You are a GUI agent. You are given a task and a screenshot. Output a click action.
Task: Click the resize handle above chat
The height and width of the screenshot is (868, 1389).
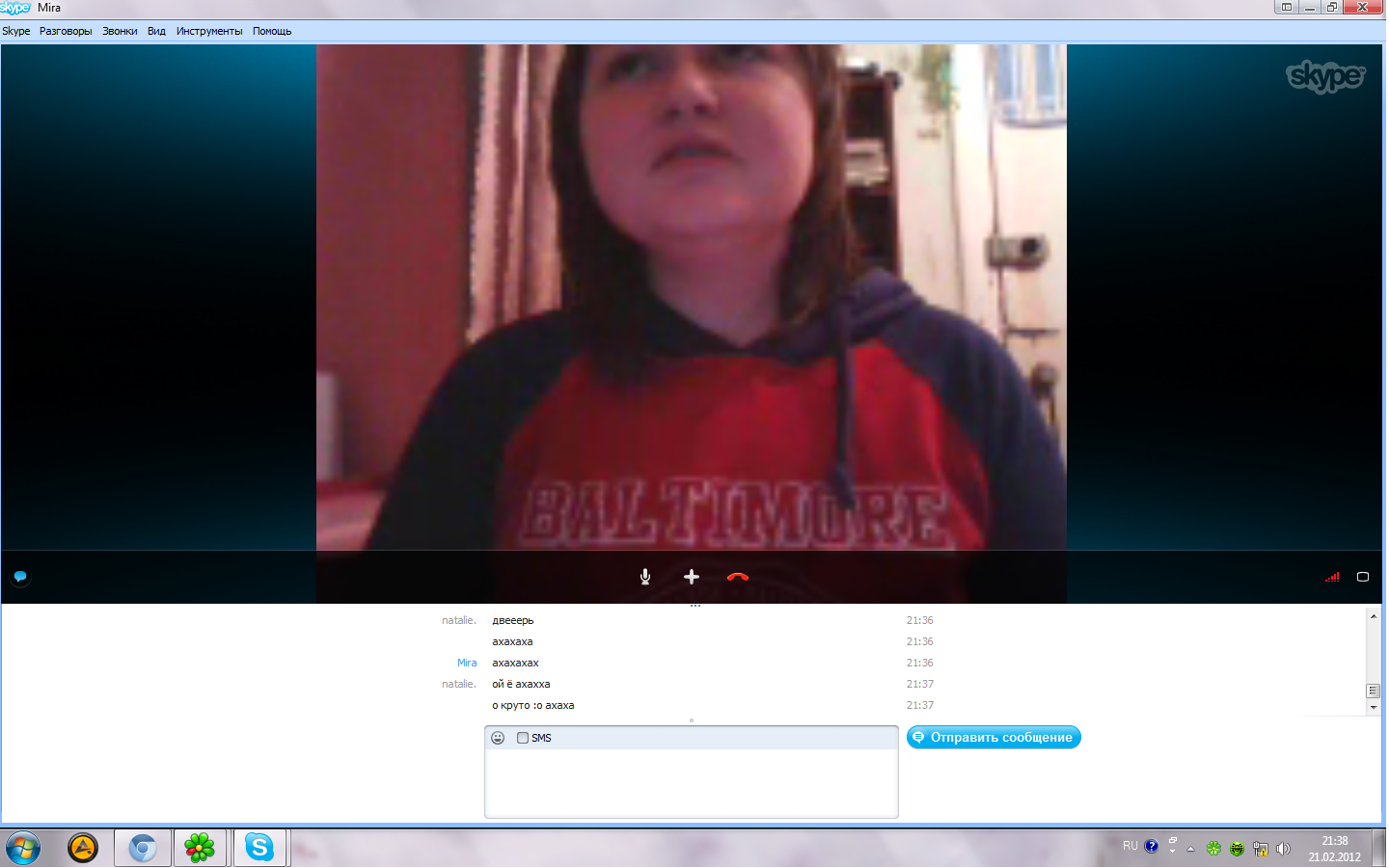tap(694, 606)
